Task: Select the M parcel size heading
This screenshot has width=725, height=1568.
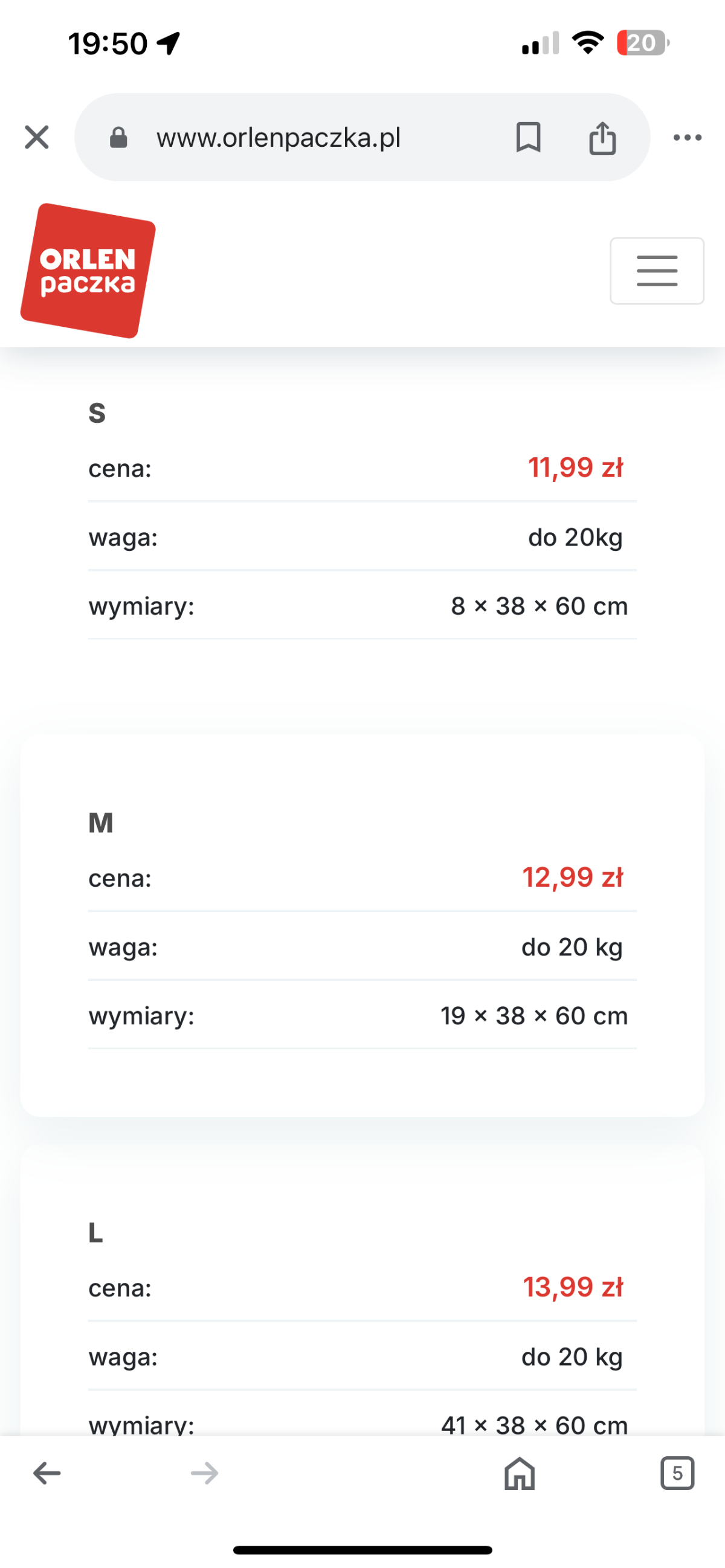Action: pos(101,823)
